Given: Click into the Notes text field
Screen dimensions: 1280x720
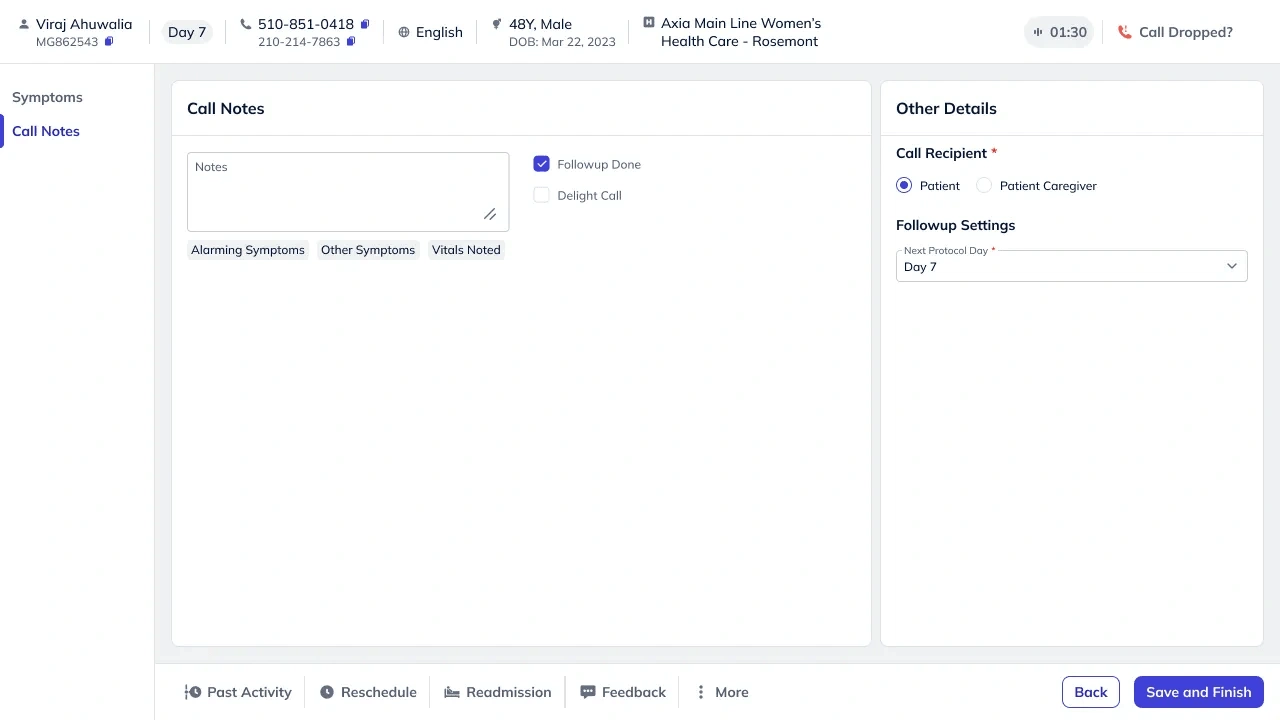Looking at the screenshot, I should point(348,192).
